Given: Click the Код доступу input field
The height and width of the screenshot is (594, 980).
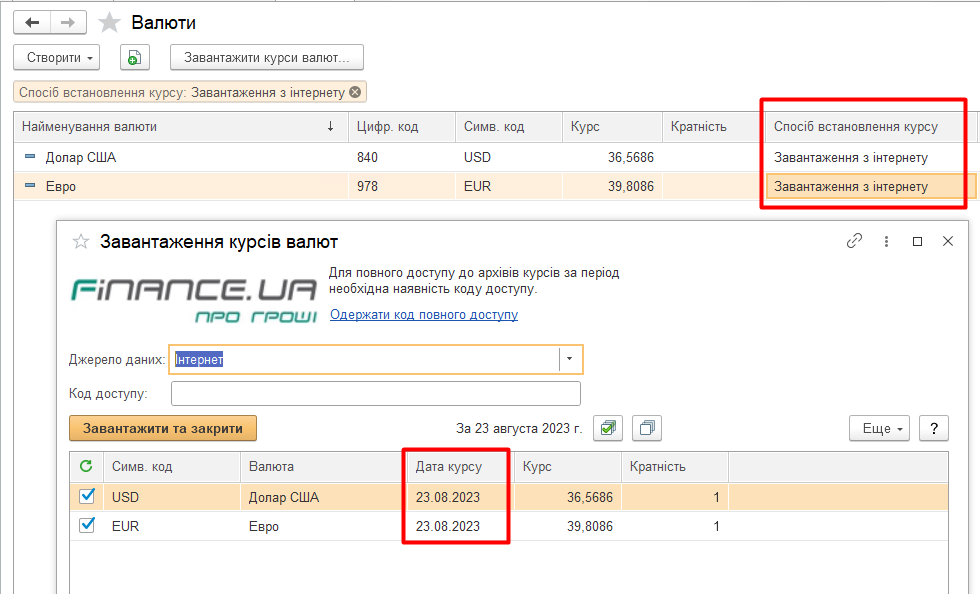Looking at the screenshot, I should (x=375, y=393).
